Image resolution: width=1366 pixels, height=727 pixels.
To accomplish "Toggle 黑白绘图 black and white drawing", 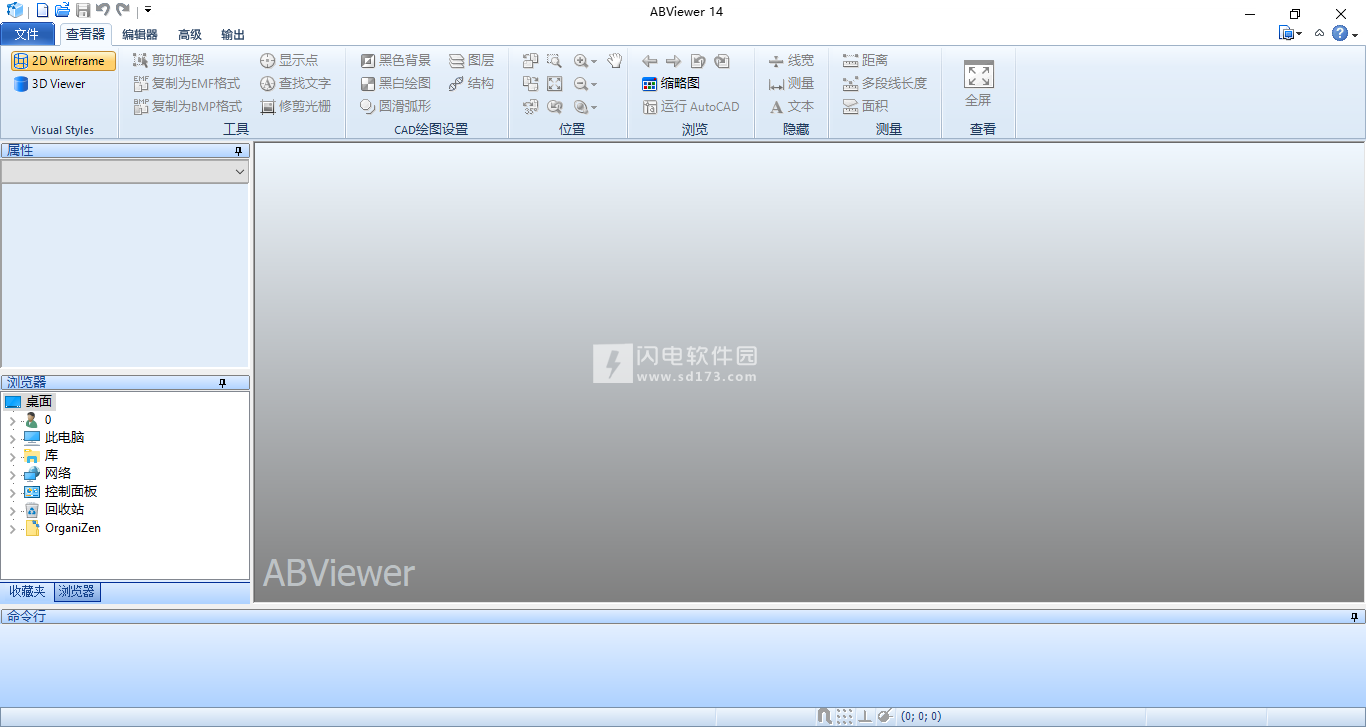I will [396, 83].
